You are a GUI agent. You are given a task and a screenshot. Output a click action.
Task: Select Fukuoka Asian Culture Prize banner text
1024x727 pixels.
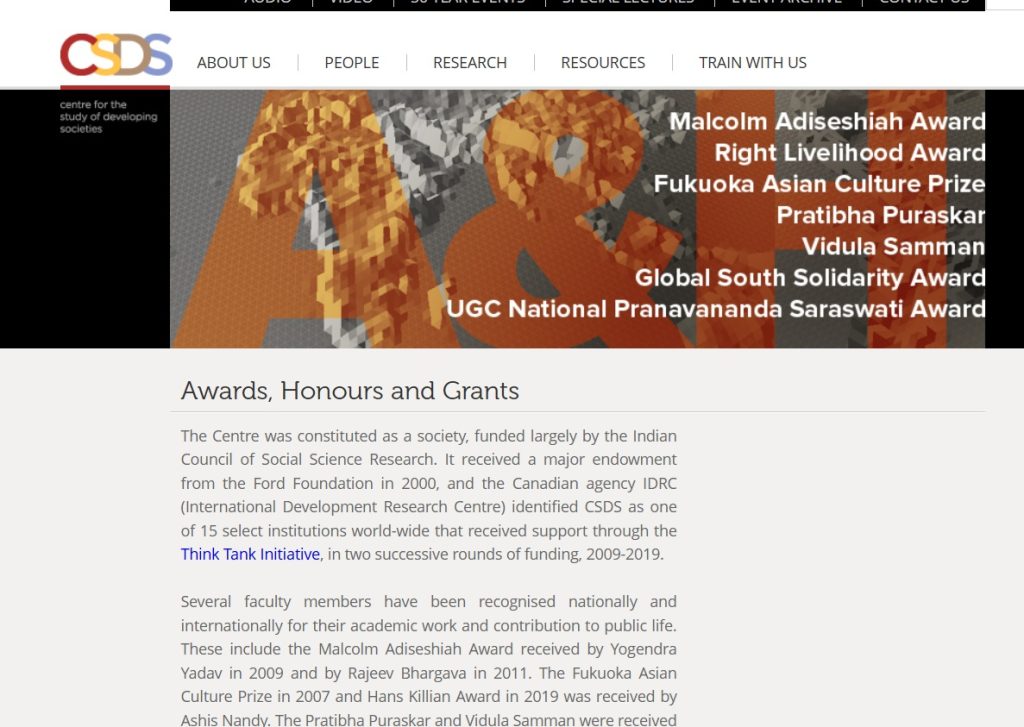tap(818, 184)
